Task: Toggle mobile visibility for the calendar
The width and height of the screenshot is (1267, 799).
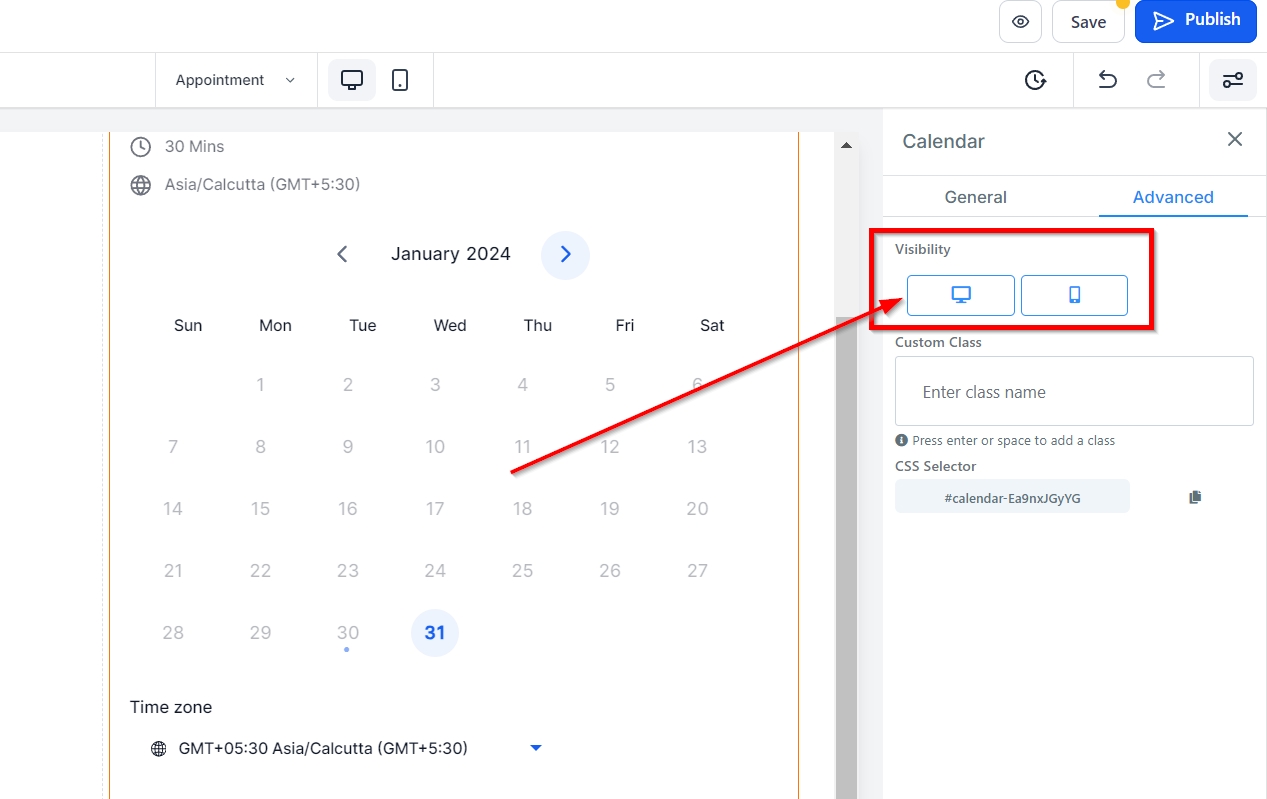Action: pyautogui.click(x=1074, y=295)
